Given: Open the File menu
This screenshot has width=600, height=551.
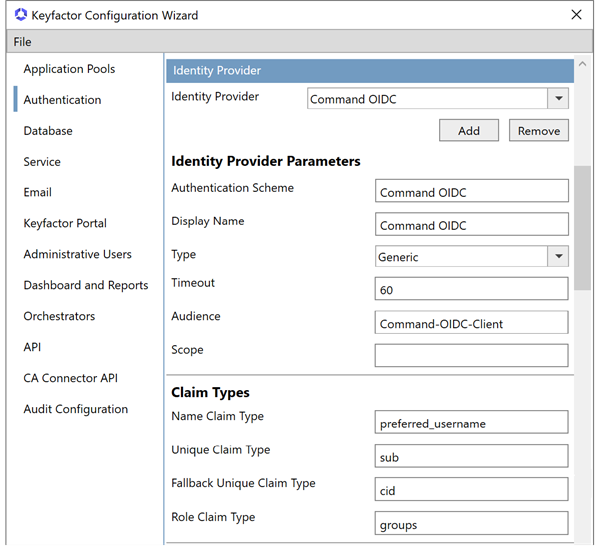Looking at the screenshot, I should pos(22,42).
